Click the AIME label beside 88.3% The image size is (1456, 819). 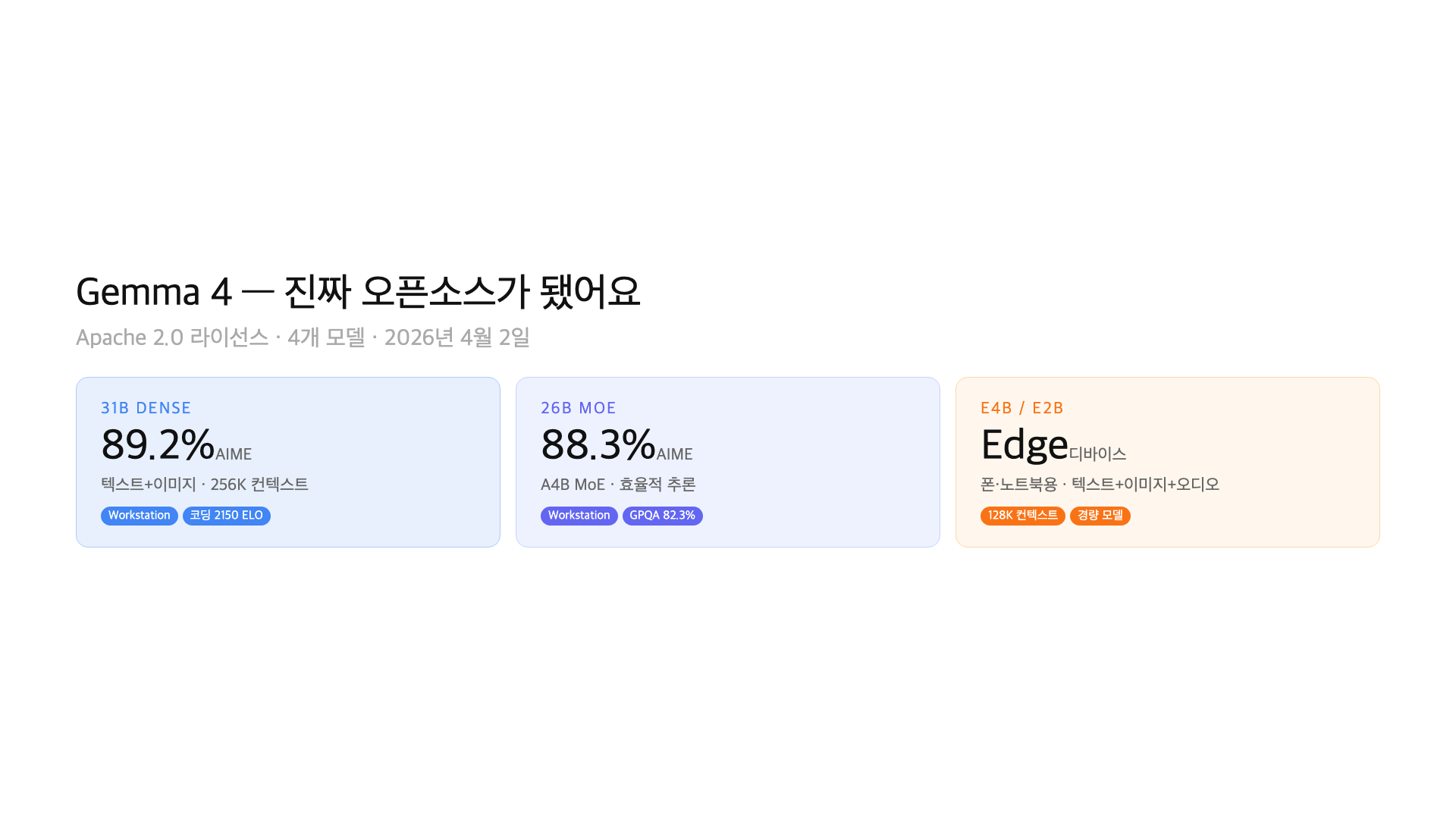(674, 454)
